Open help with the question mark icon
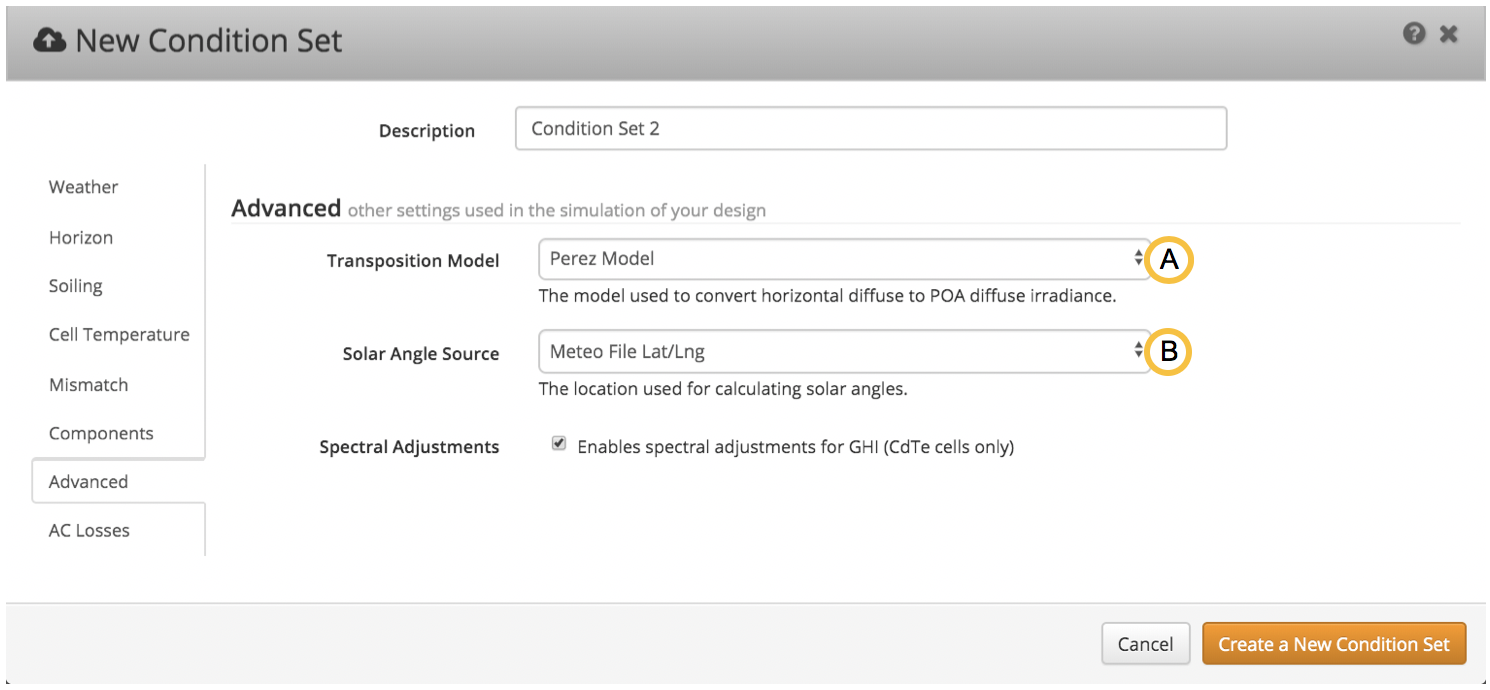This screenshot has width=1490, height=690. click(x=1413, y=34)
